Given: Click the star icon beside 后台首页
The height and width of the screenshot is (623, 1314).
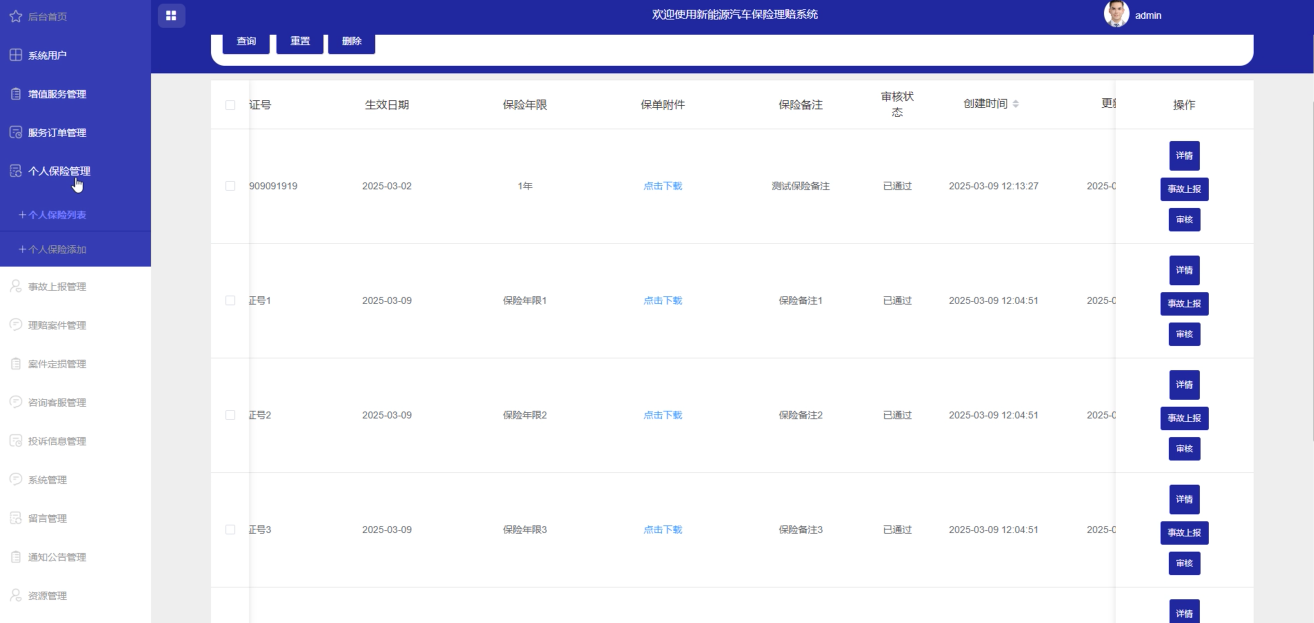Looking at the screenshot, I should 15,16.
